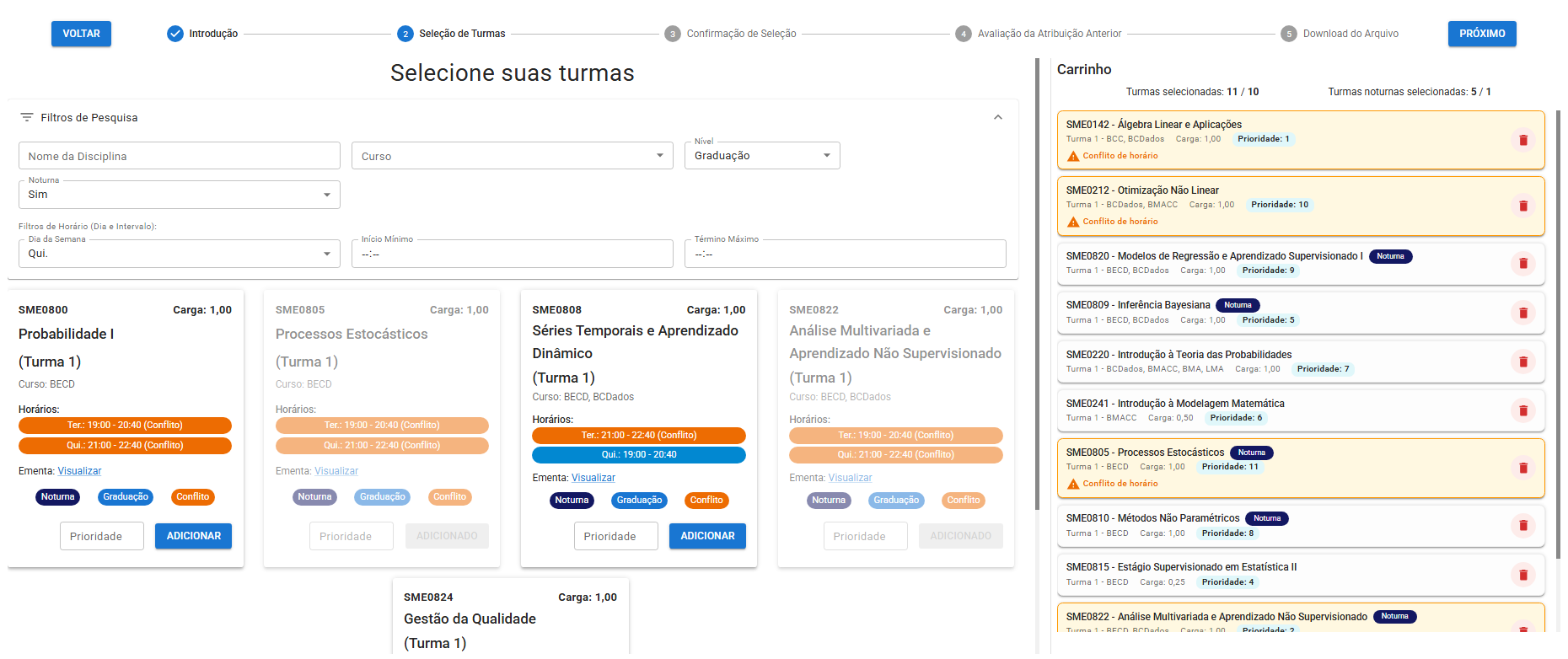Click the cart panel scrollbar
The image size is (1568, 659).
pyautogui.click(x=1557, y=333)
